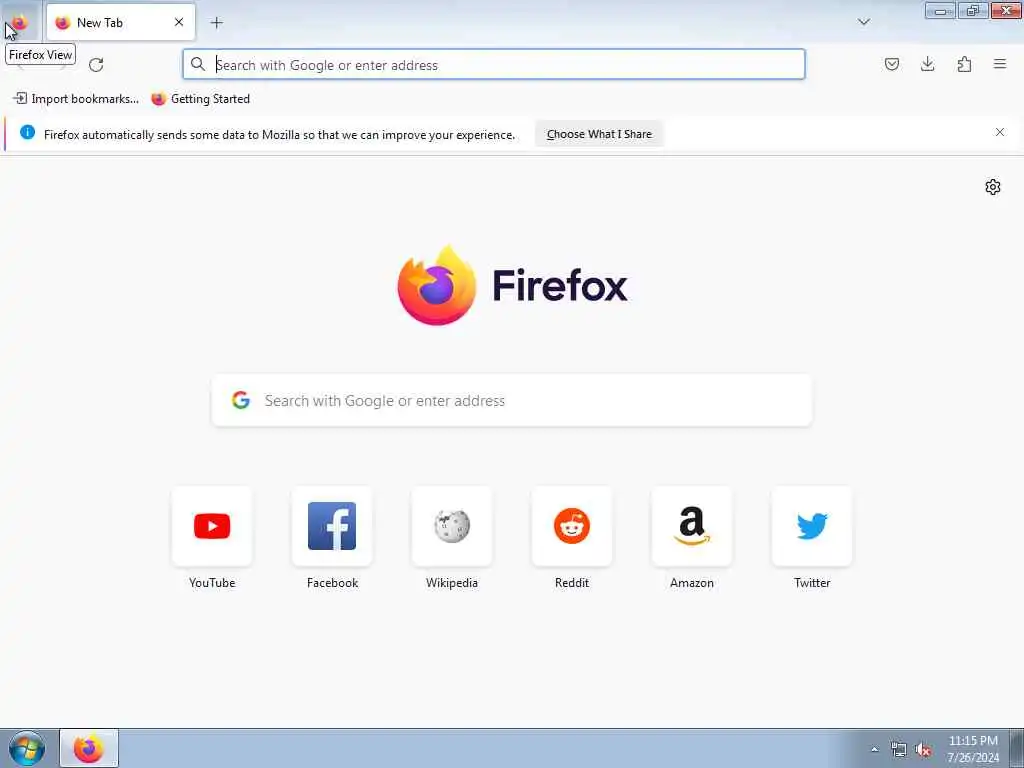Click the Amazon label text
Screen dimensions: 1024x768
pyautogui.click(x=692, y=583)
